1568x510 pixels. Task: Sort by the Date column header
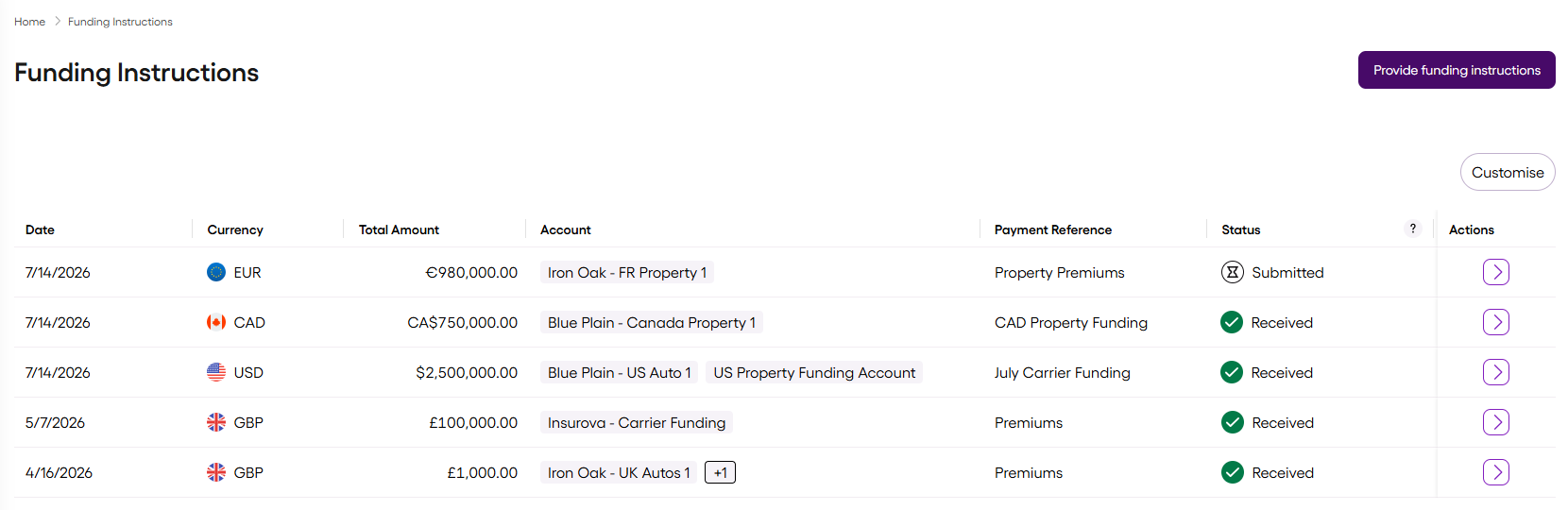(x=40, y=229)
